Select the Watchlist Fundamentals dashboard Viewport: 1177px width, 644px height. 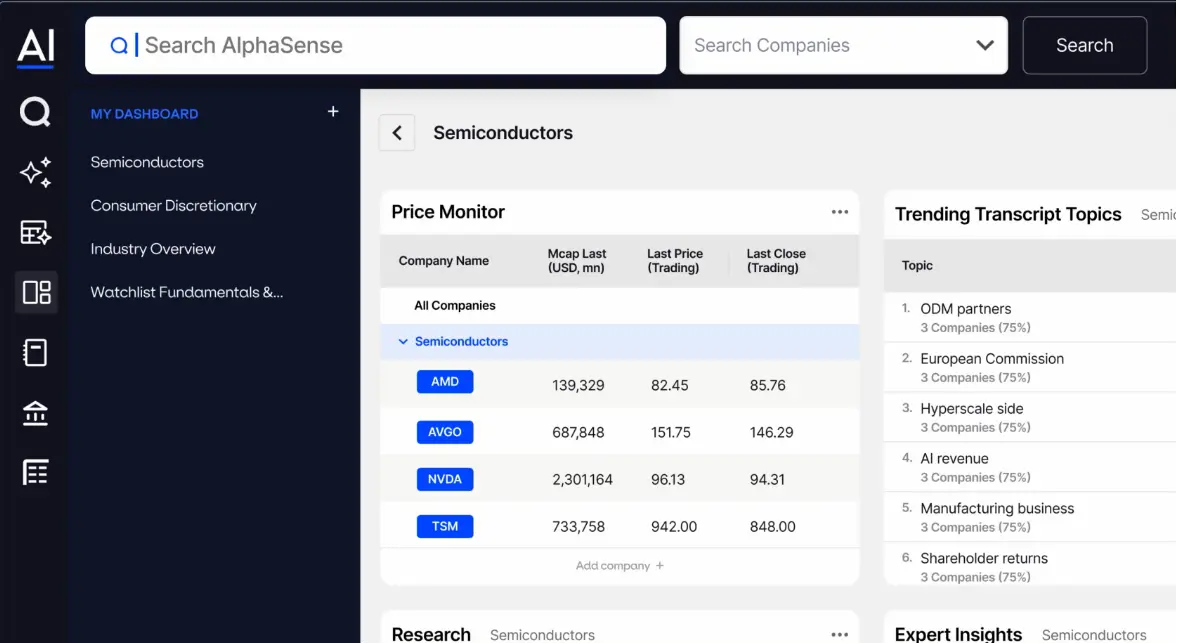pos(186,291)
